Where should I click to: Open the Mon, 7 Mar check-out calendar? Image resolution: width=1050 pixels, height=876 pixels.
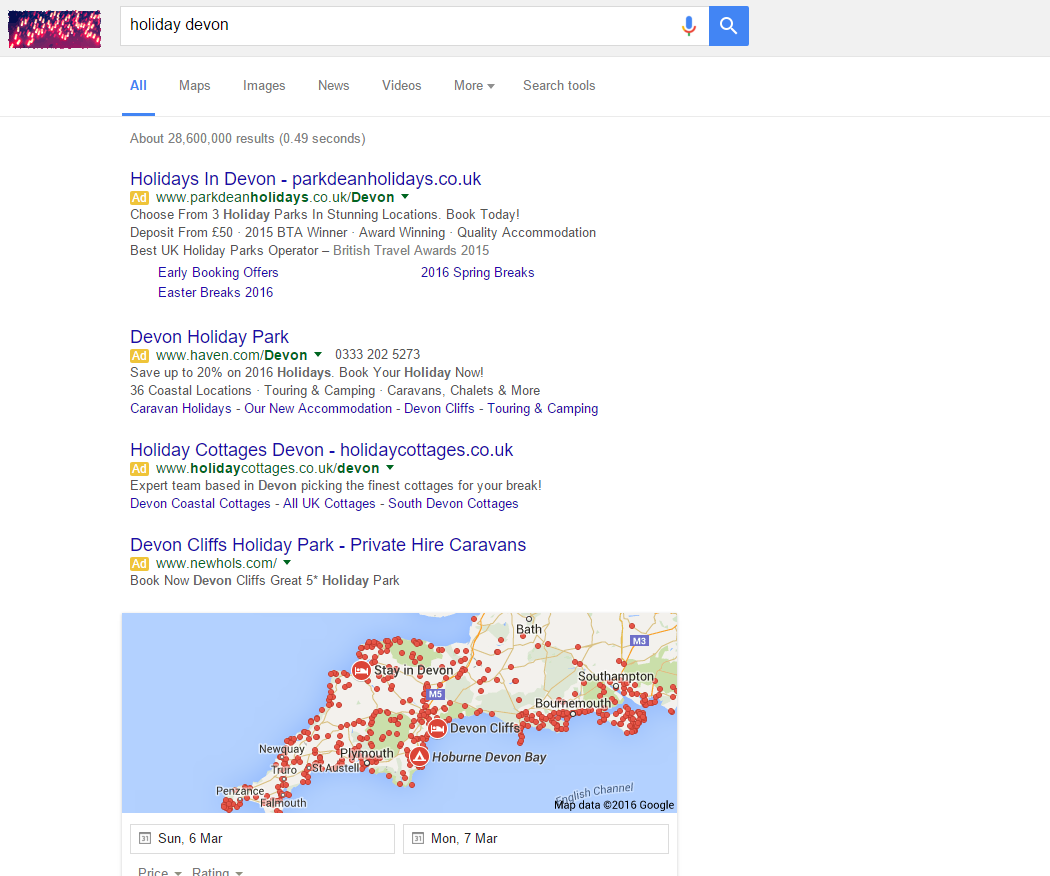pos(417,838)
